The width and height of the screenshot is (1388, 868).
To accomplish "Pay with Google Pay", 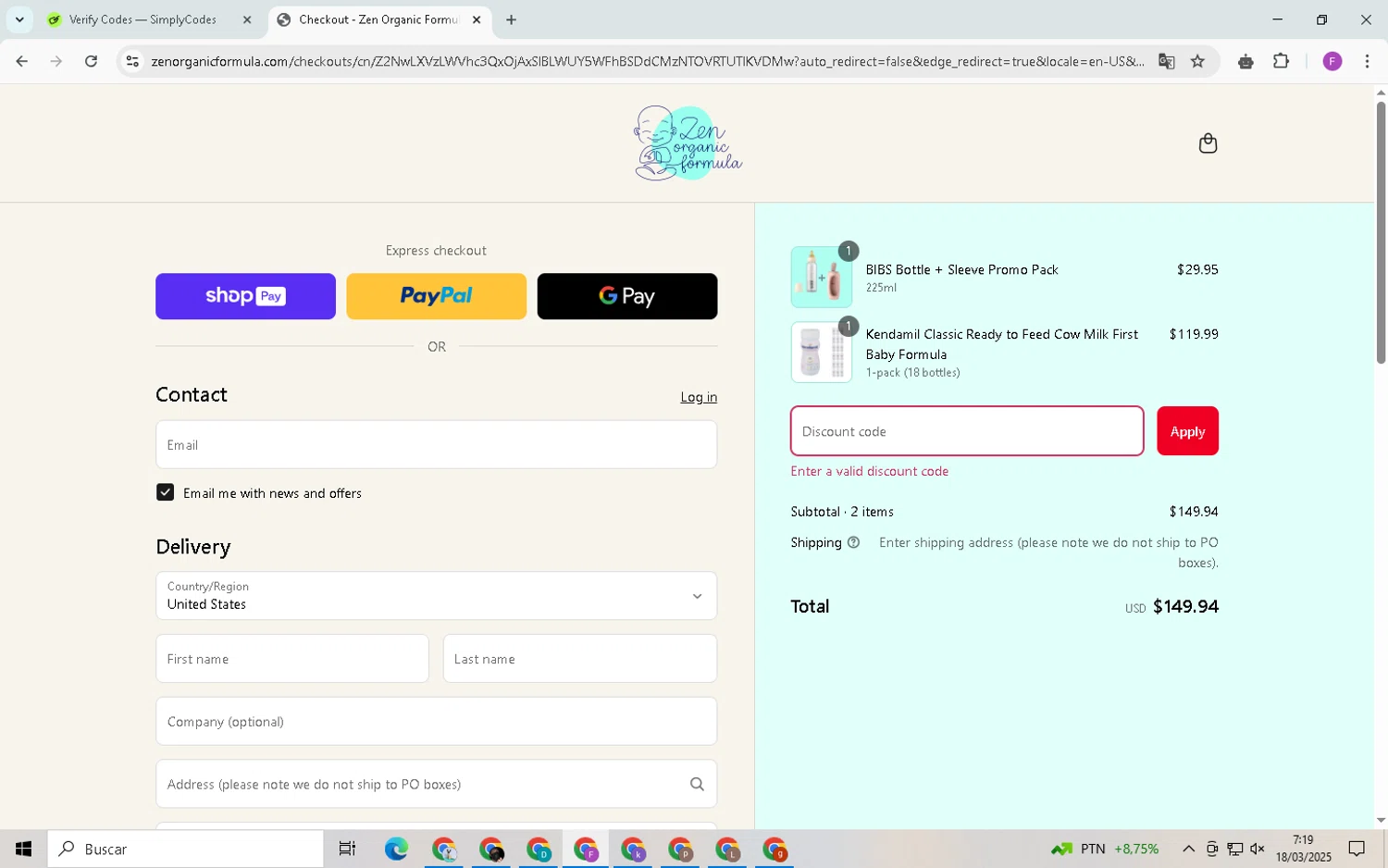I will pos(627,296).
